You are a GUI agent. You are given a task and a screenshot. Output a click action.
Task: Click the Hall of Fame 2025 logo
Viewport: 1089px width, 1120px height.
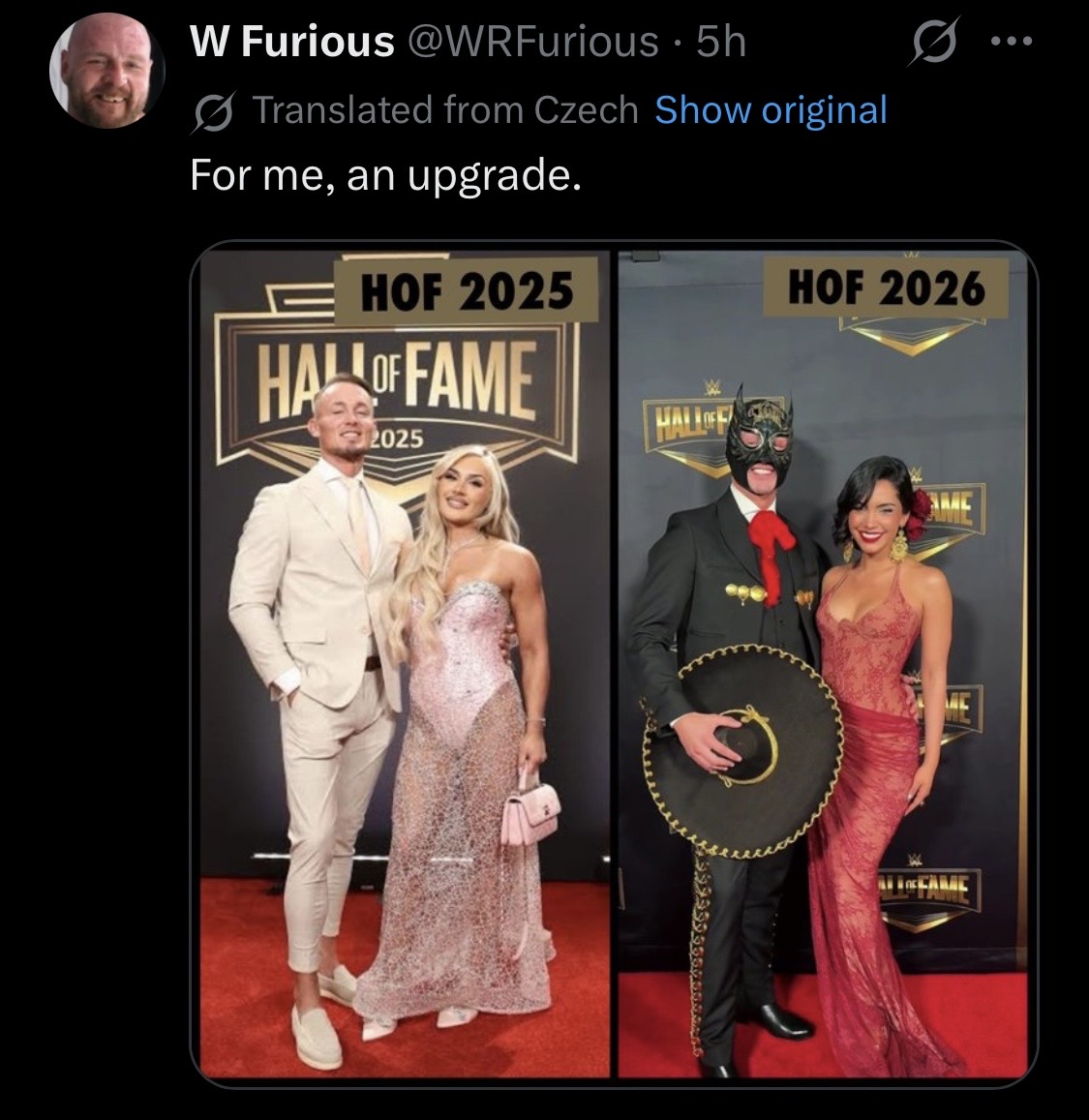coord(397,393)
